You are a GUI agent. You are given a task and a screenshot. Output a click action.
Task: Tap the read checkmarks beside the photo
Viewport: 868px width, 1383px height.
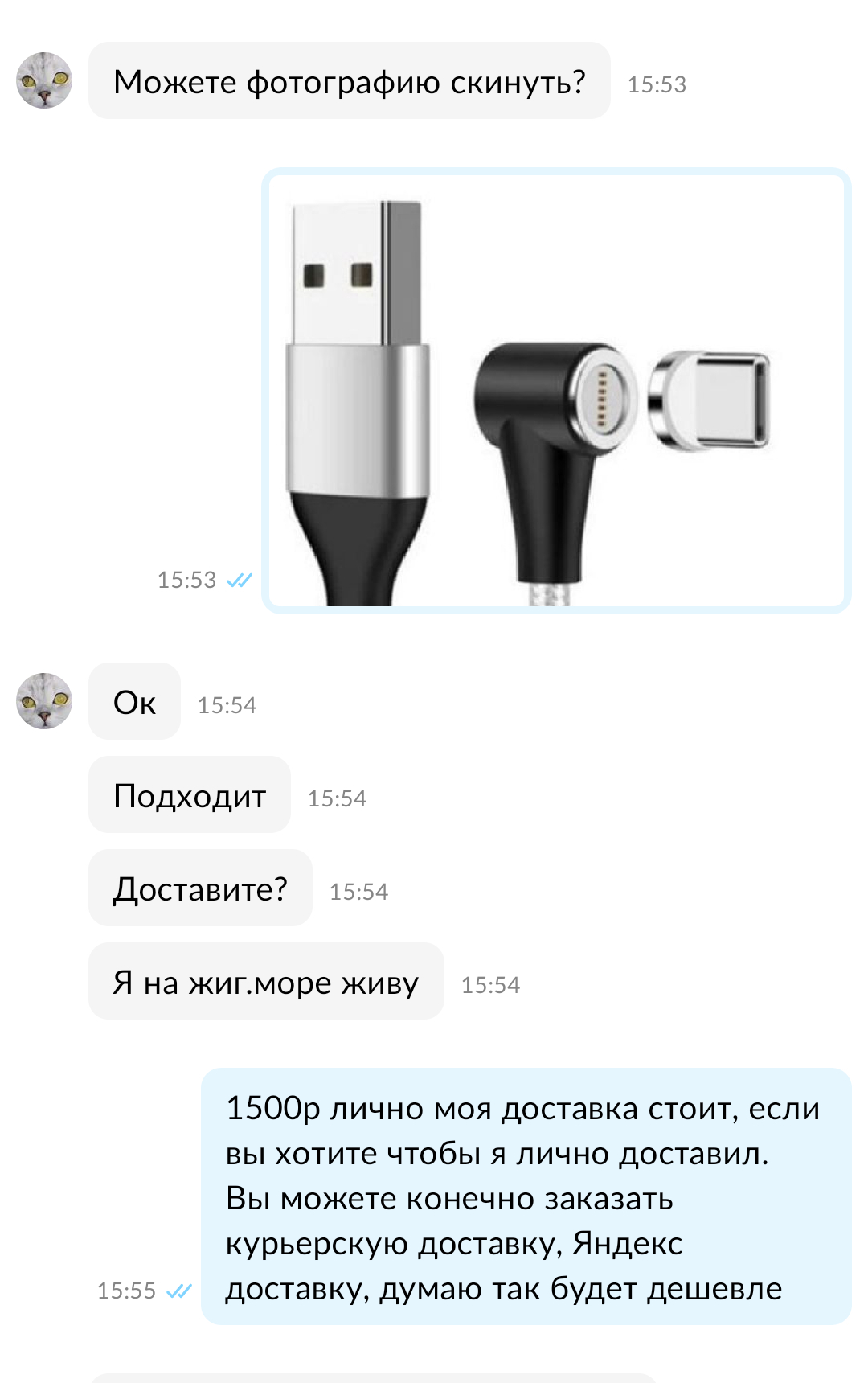click(x=240, y=580)
